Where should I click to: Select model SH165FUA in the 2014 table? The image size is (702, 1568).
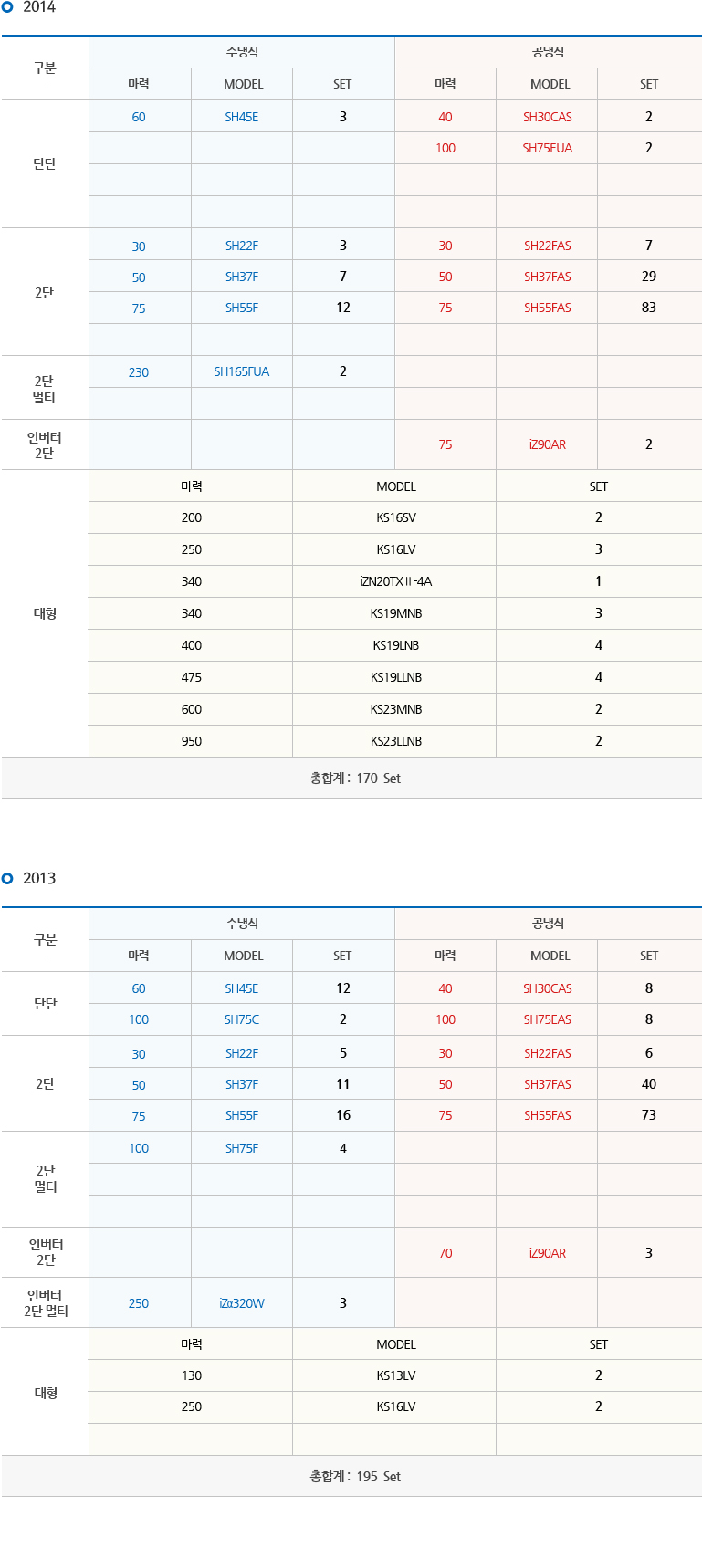click(x=242, y=371)
